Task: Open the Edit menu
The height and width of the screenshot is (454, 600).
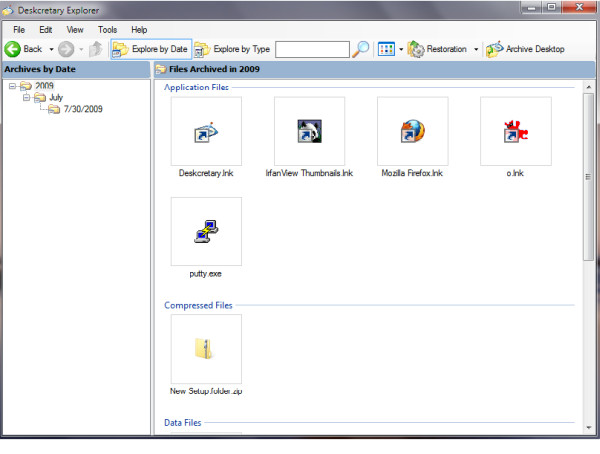Action: coord(46,30)
